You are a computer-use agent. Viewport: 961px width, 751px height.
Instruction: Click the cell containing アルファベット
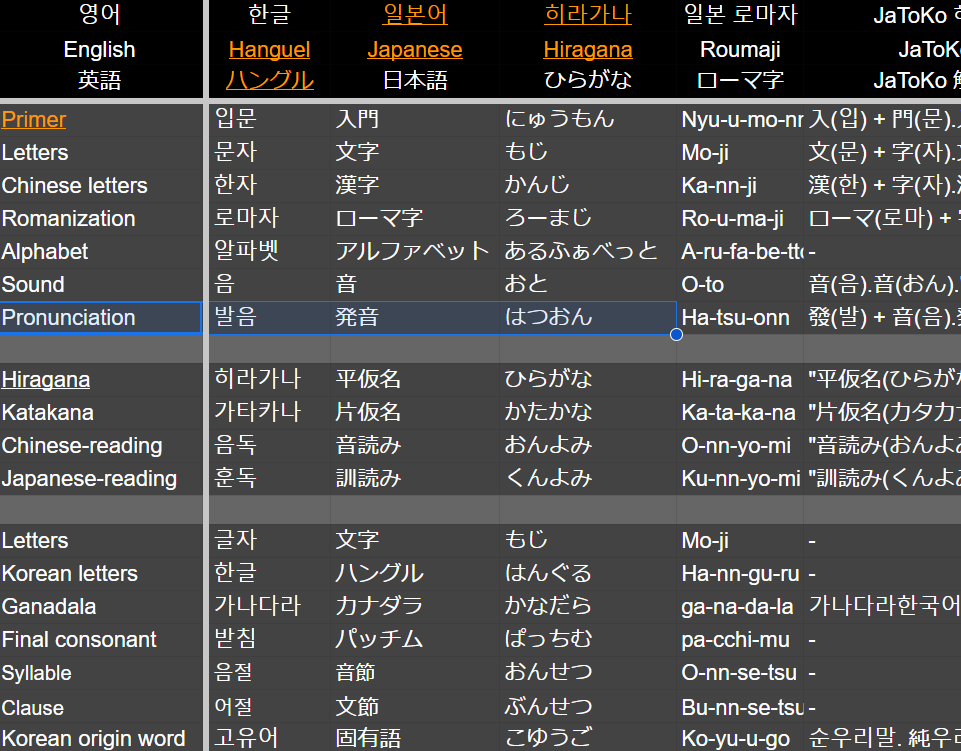(x=413, y=251)
